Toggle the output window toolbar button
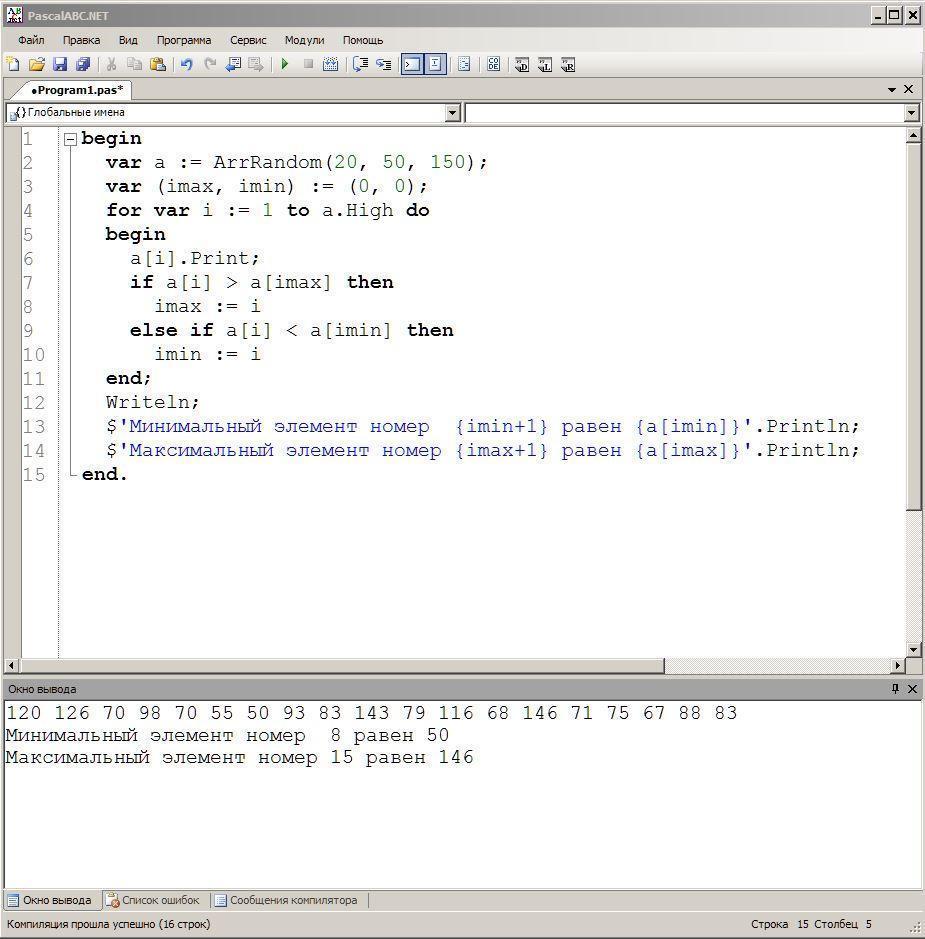Screen dimensions: 925x939 pos(412,65)
